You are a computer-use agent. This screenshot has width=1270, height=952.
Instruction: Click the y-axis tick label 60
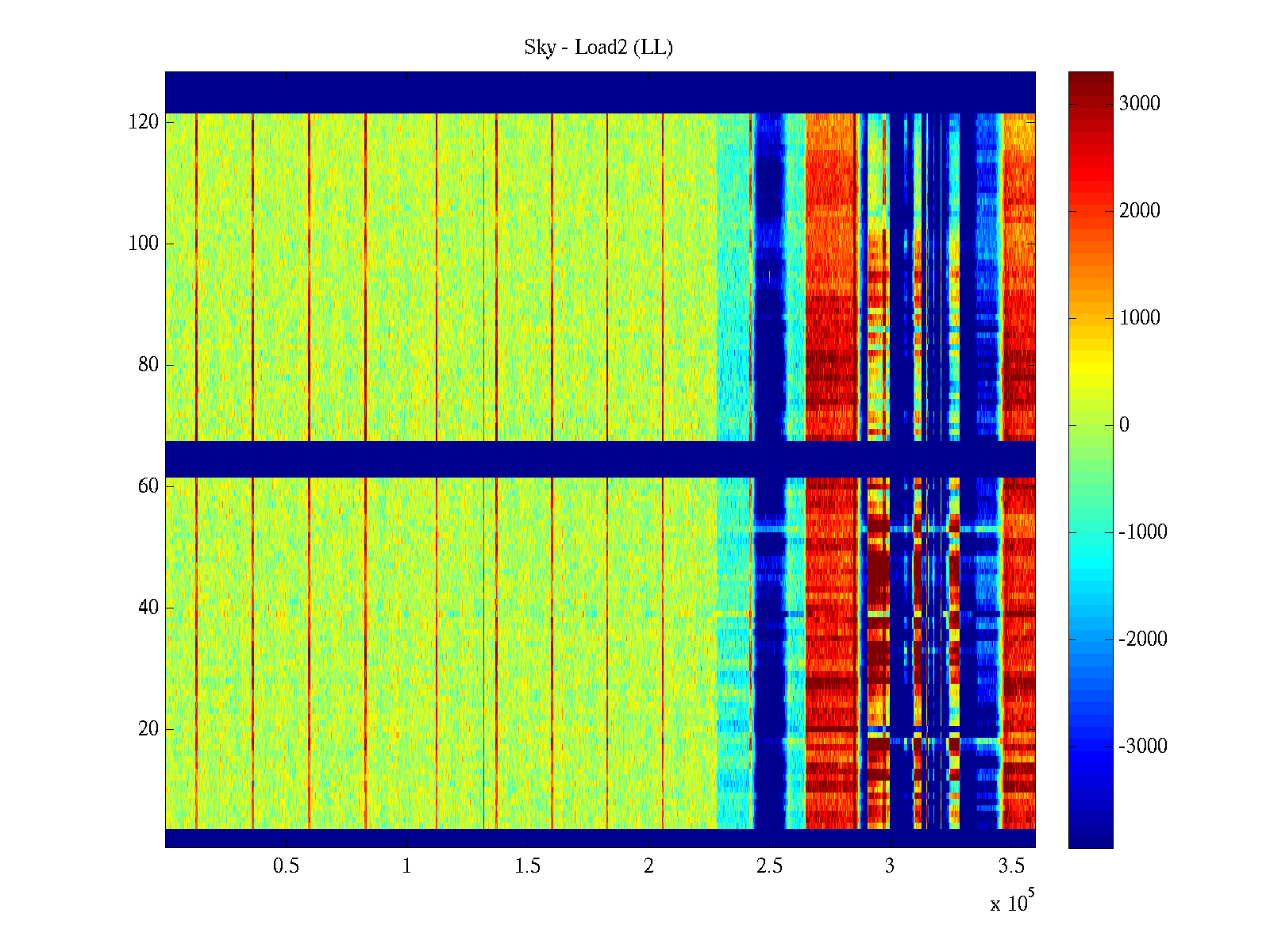[x=148, y=486]
